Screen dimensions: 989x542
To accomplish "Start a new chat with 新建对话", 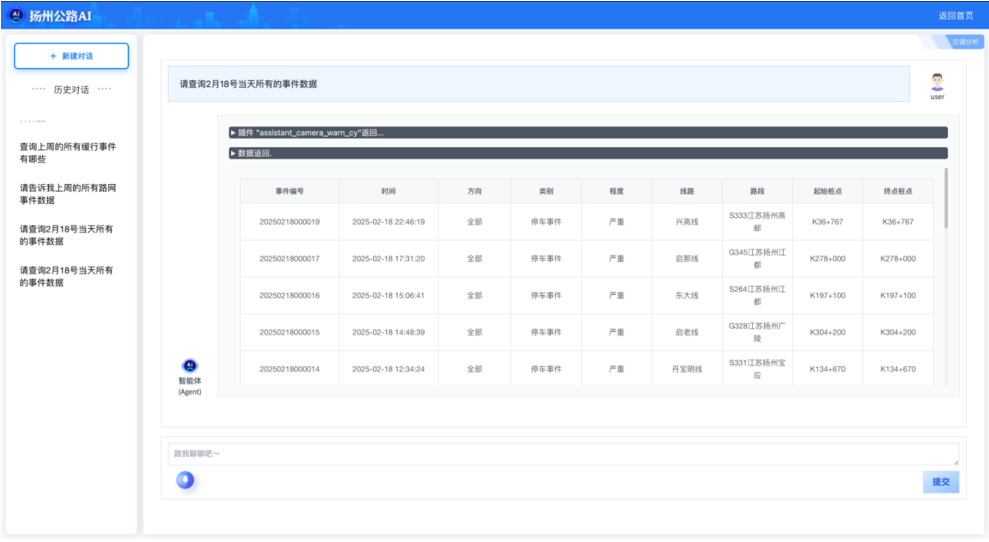I will point(71,56).
